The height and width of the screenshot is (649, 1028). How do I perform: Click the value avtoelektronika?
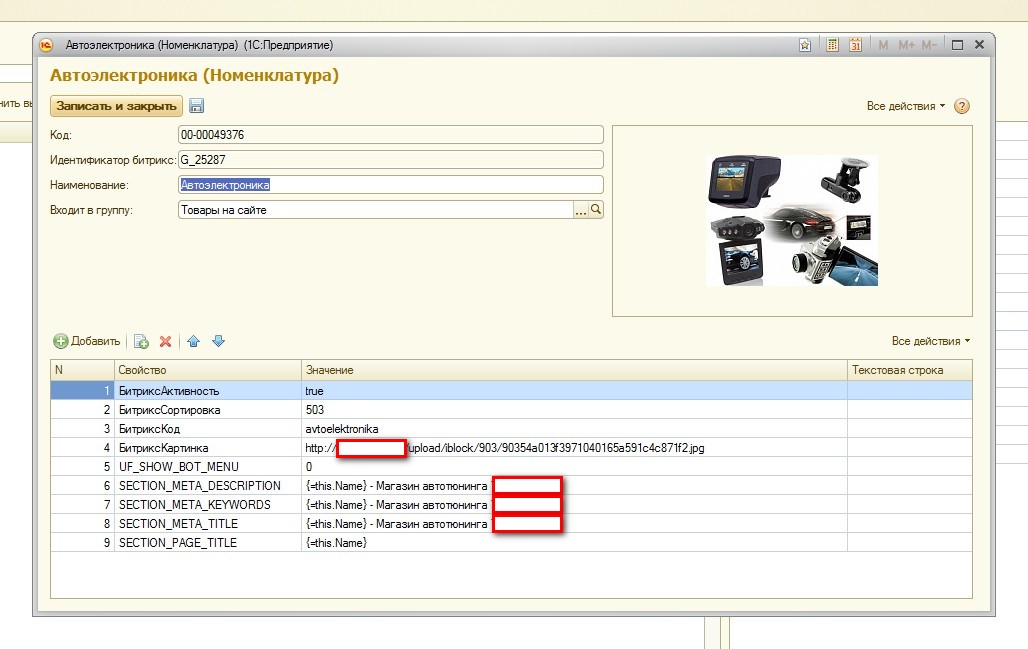pos(574,429)
